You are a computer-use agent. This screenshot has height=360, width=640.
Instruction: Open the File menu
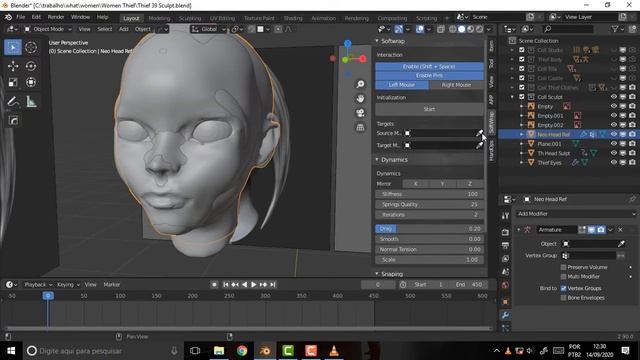click(x=20, y=17)
